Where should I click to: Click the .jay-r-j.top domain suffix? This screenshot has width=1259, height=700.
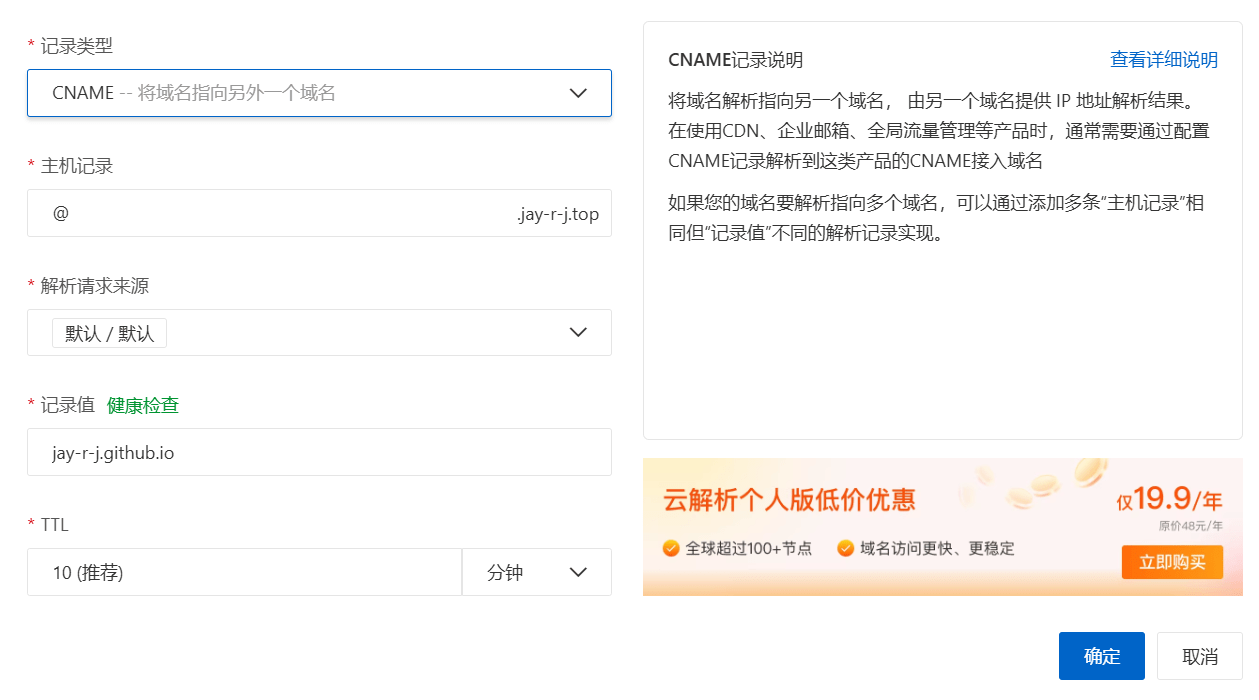coord(558,214)
